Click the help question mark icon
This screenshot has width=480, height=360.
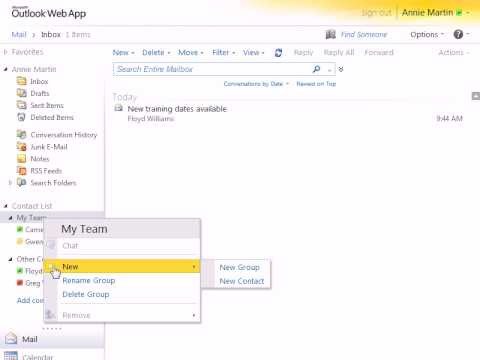pyautogui.click(x=458, y=34)
